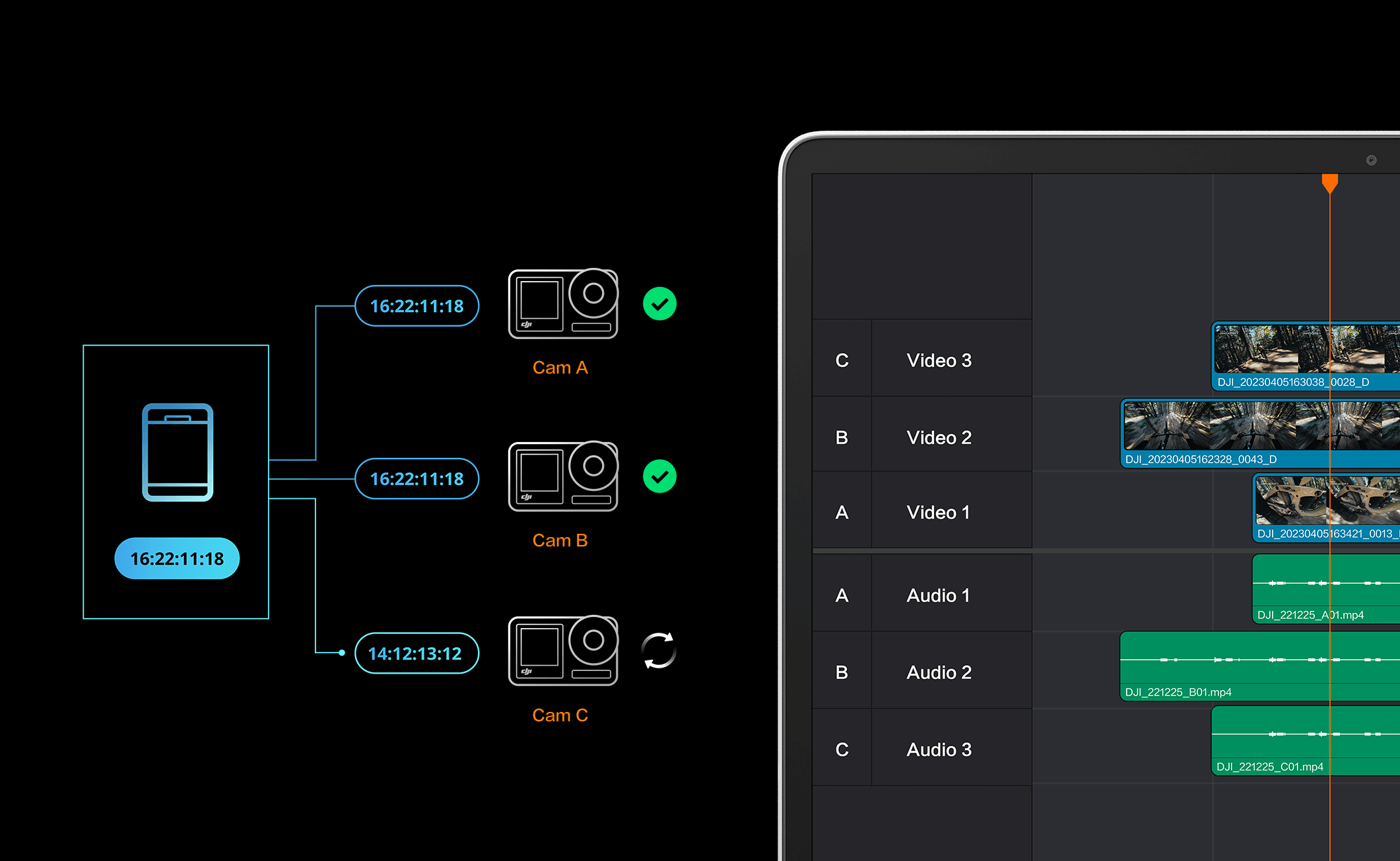The height and width of the screenshot is (861, 1400).
Task: Click the laptop webcam dot
Action: click(1371, 160)
